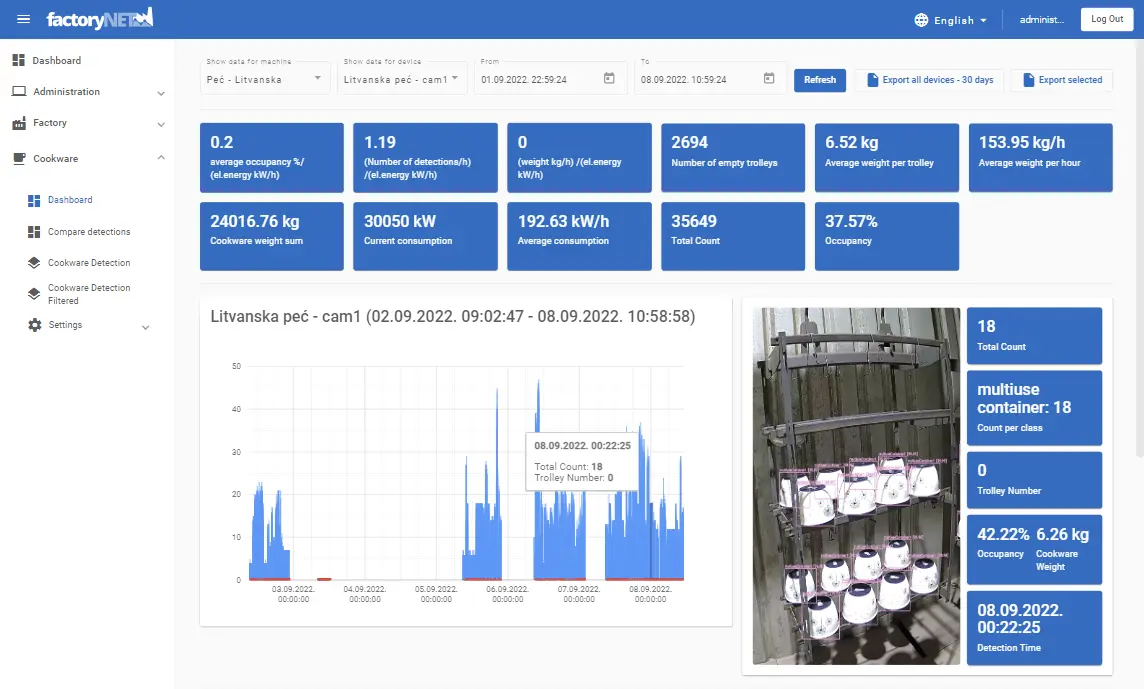Click the Administration laptop icon

19,91
